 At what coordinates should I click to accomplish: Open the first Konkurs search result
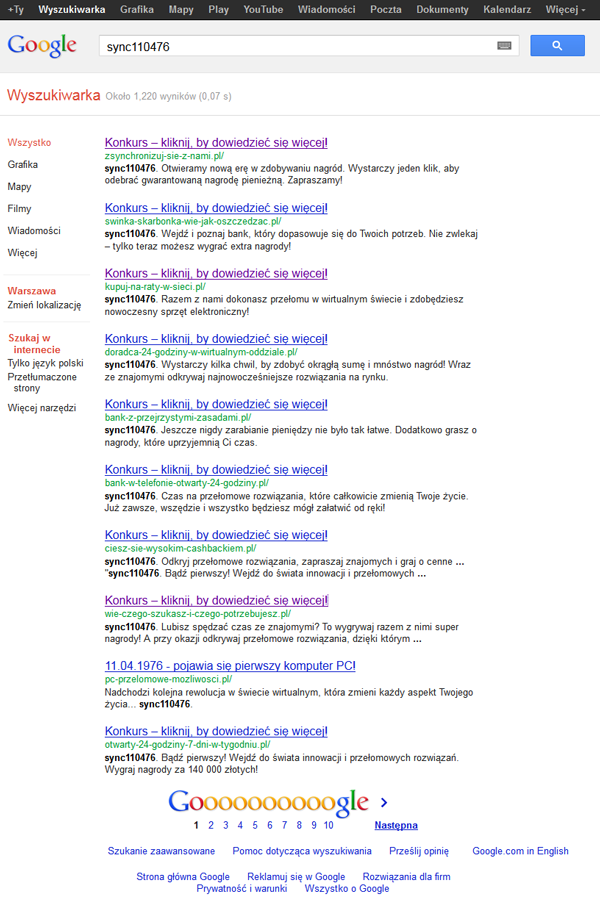(x=216, y=143)
